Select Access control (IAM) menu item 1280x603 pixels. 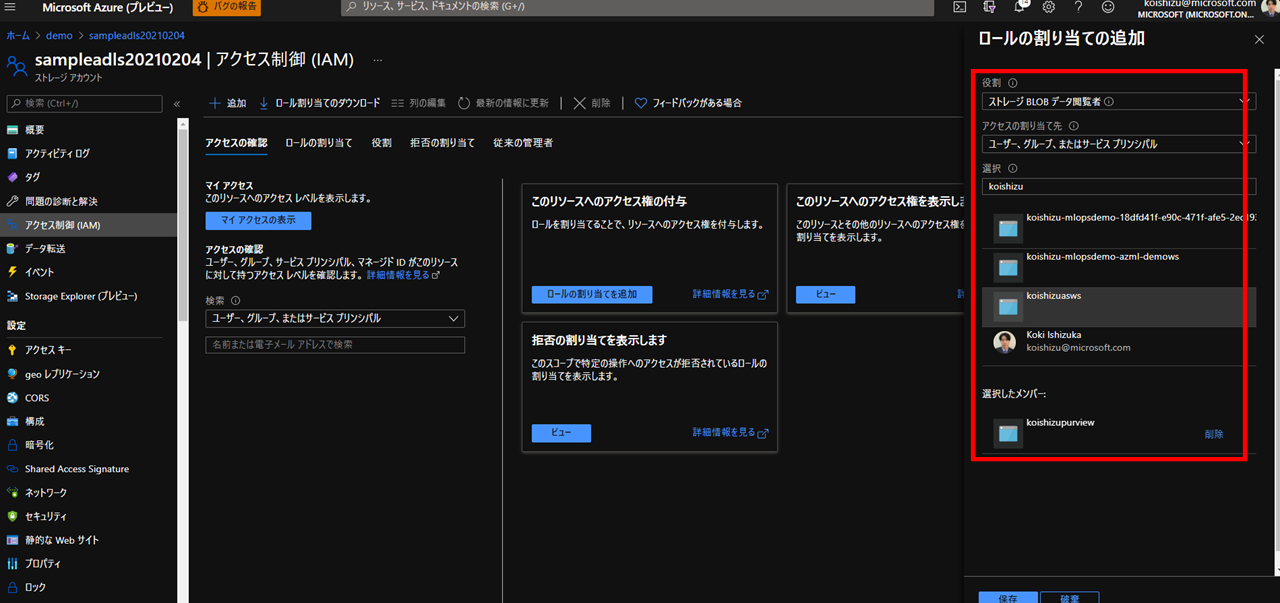pyautogui.click(x=88, y=225)
